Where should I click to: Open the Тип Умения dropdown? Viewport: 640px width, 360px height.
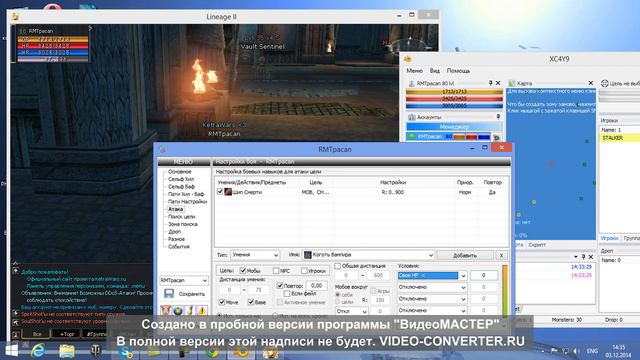point(255,255)
